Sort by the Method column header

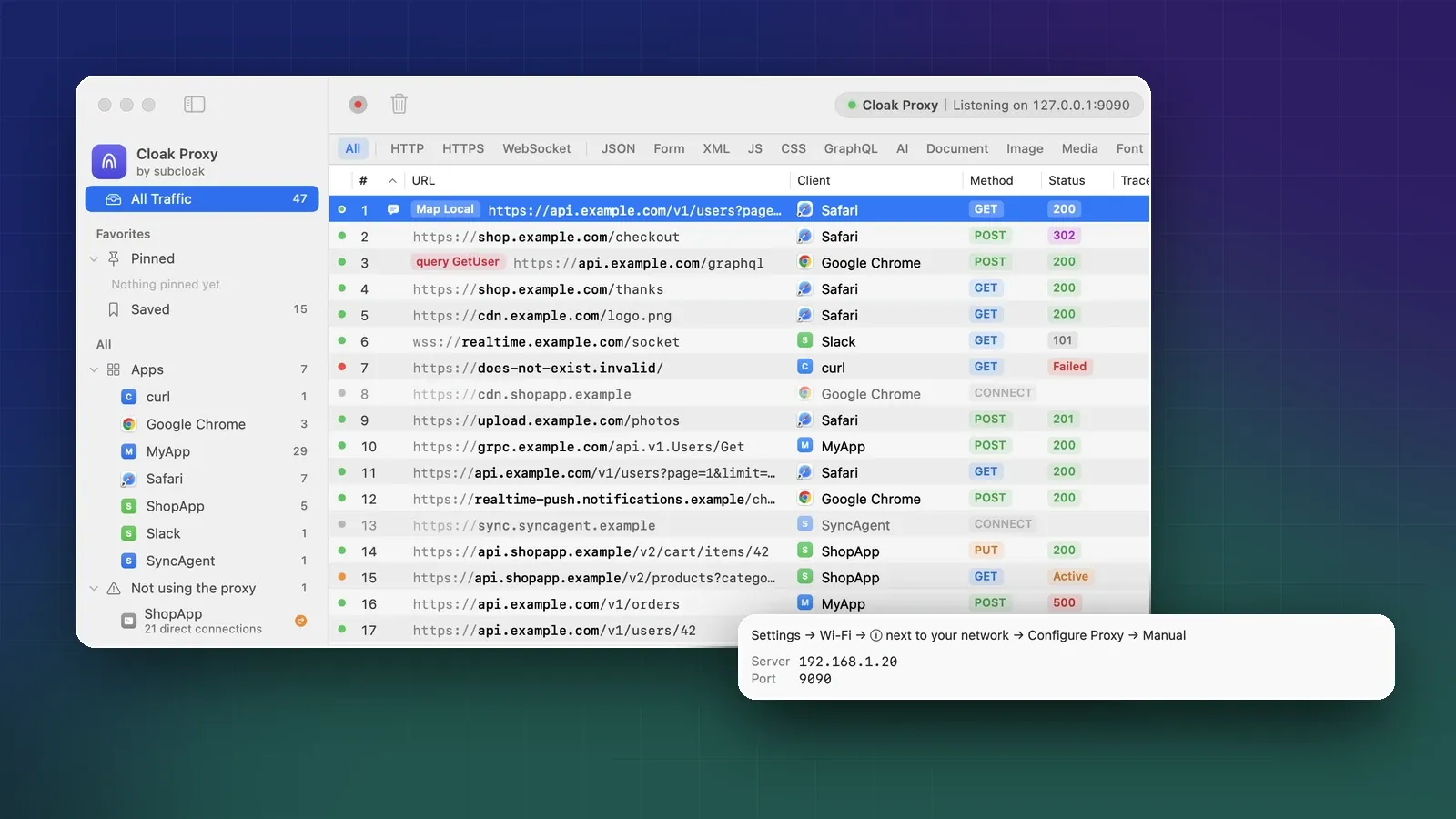(x=992, y=180)
